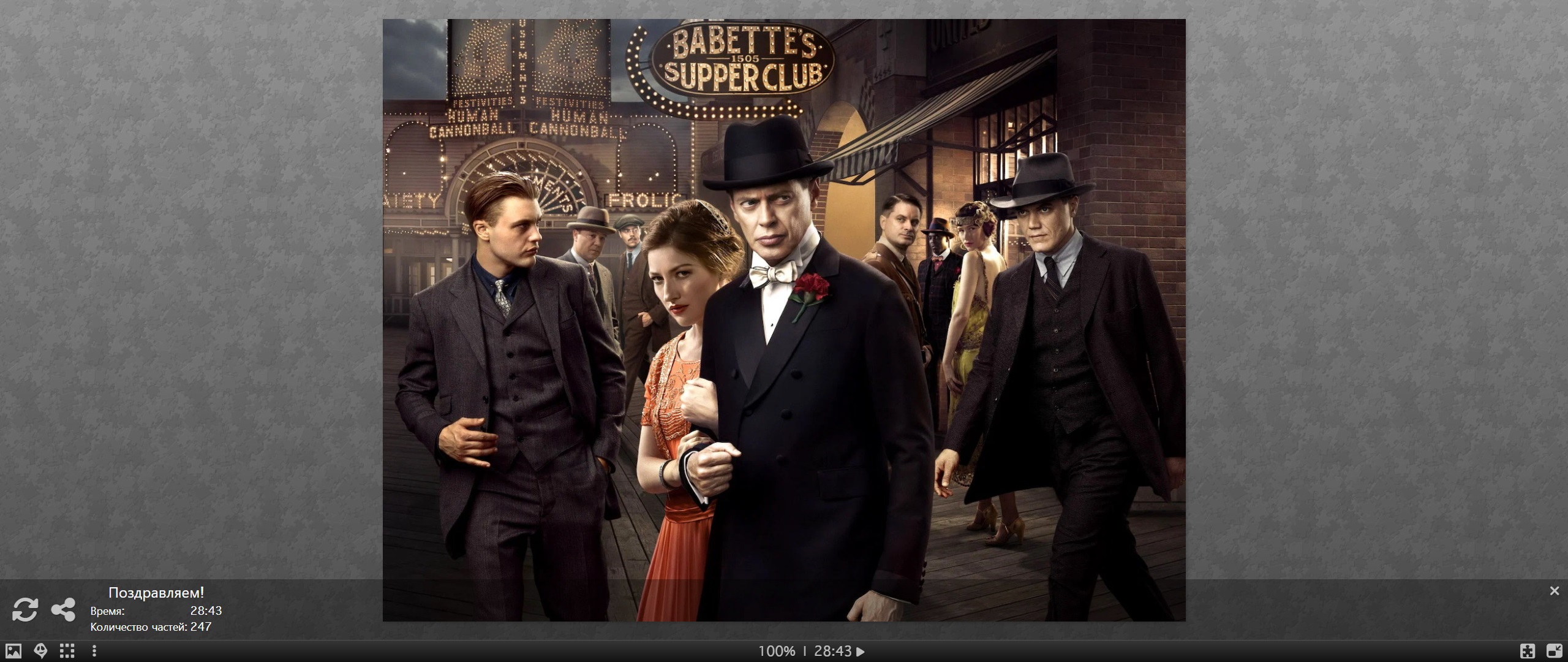The image size is (1568, 662).
Task: Restart the puzzle with the refresh arrows icon
Action: [x=25, y=609]
